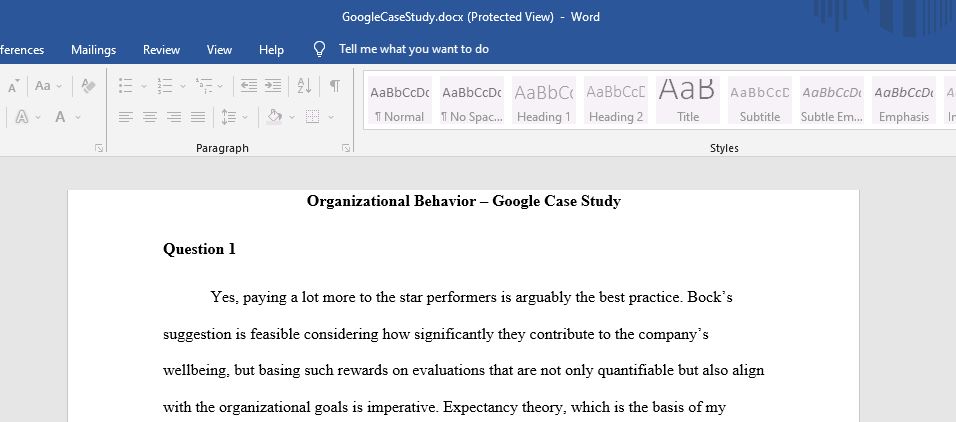
Task: Click the 'Question 1' heading in document
Action: click(x=199, y=249)
